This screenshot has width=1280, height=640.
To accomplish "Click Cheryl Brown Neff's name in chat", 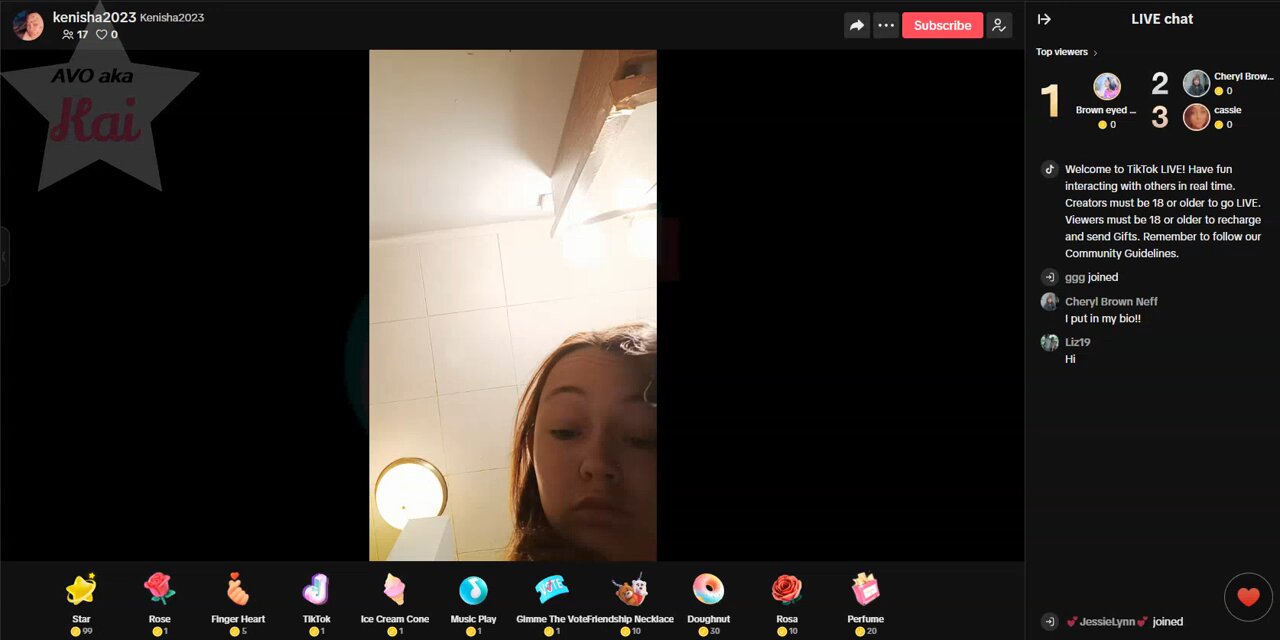I will pyautogui.click(x=1111, y=301).
